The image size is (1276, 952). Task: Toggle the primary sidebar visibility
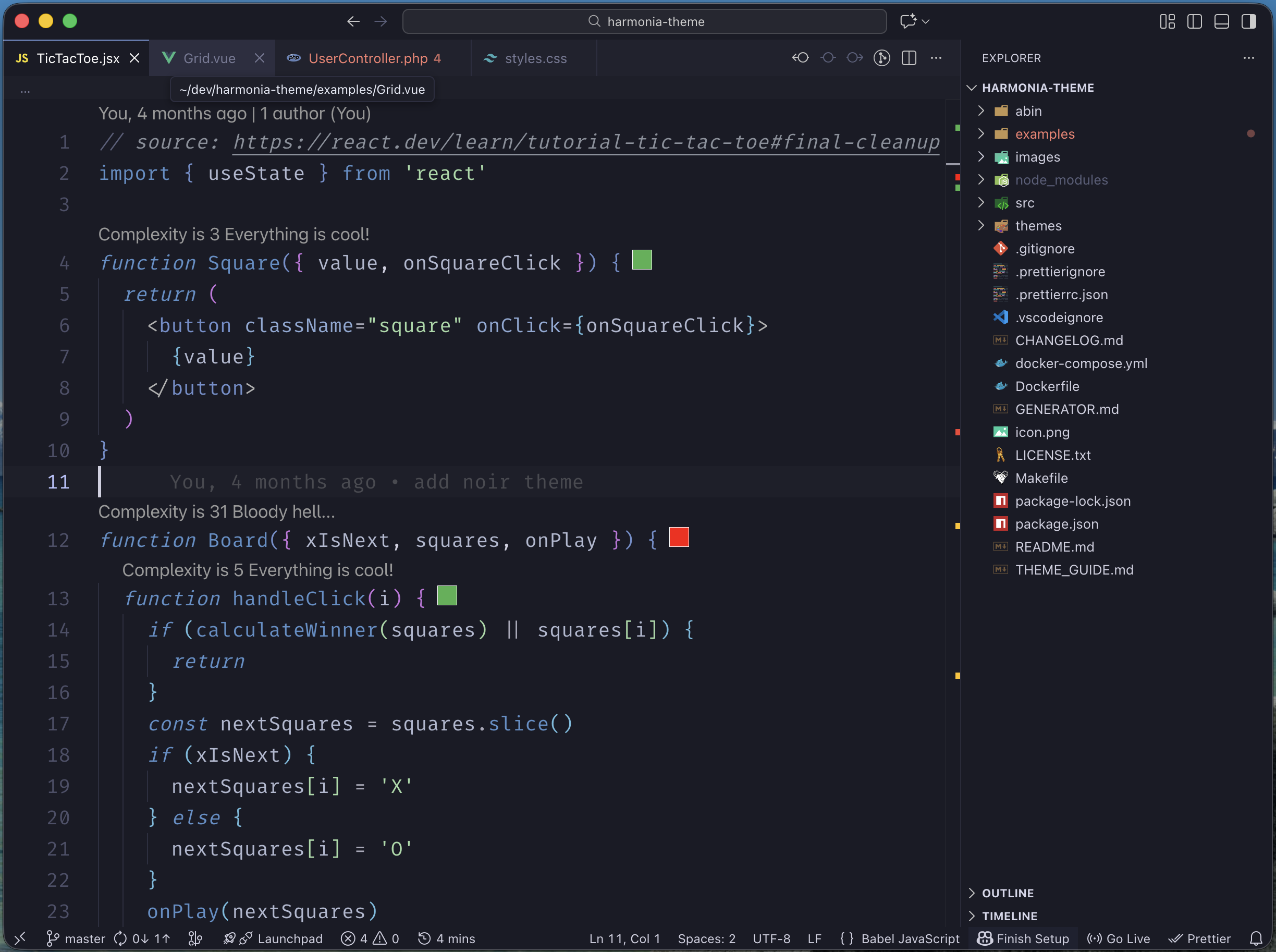tap(1195, 21)
